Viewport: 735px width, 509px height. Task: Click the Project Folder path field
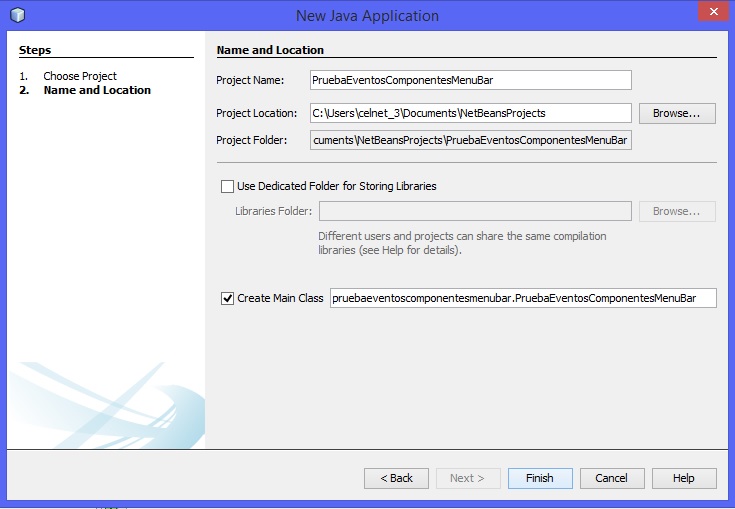coord(470,141)
